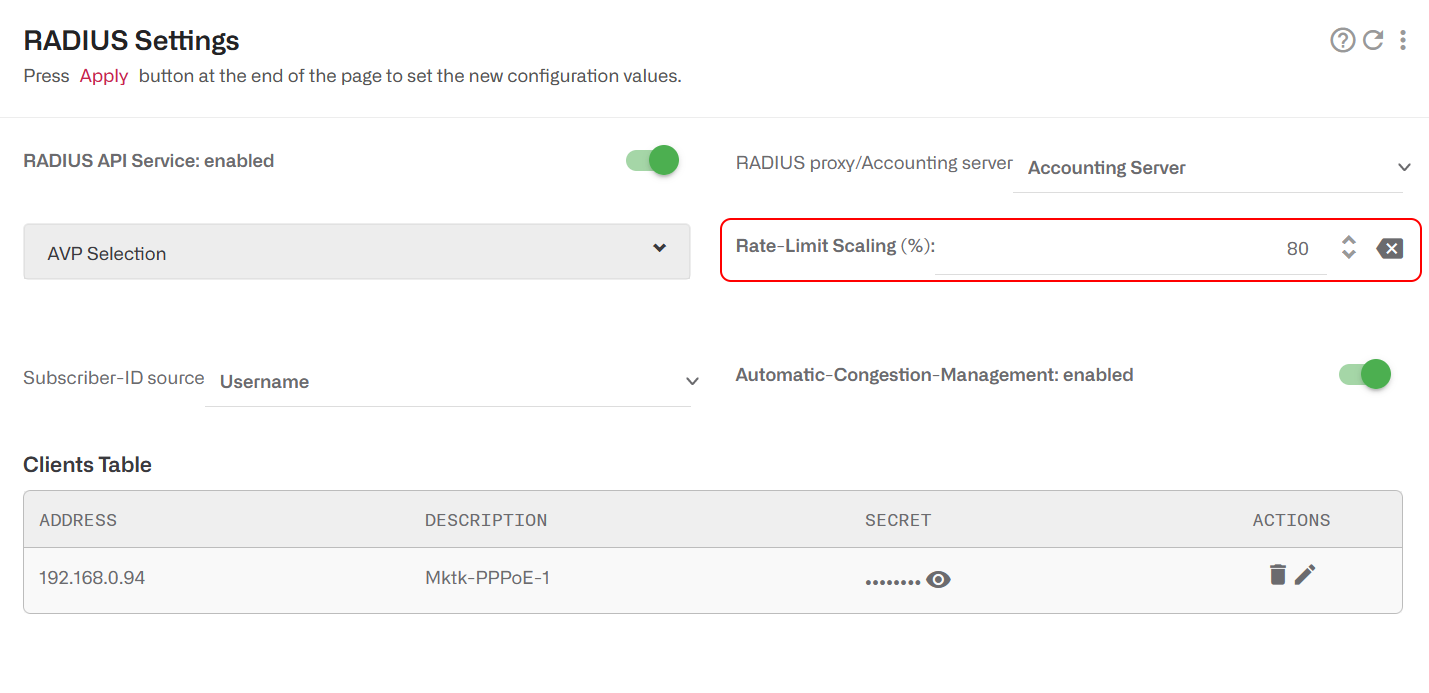Open the three-dot overflow menu
1429x693 pixels.
click(x=1403, y=40)
